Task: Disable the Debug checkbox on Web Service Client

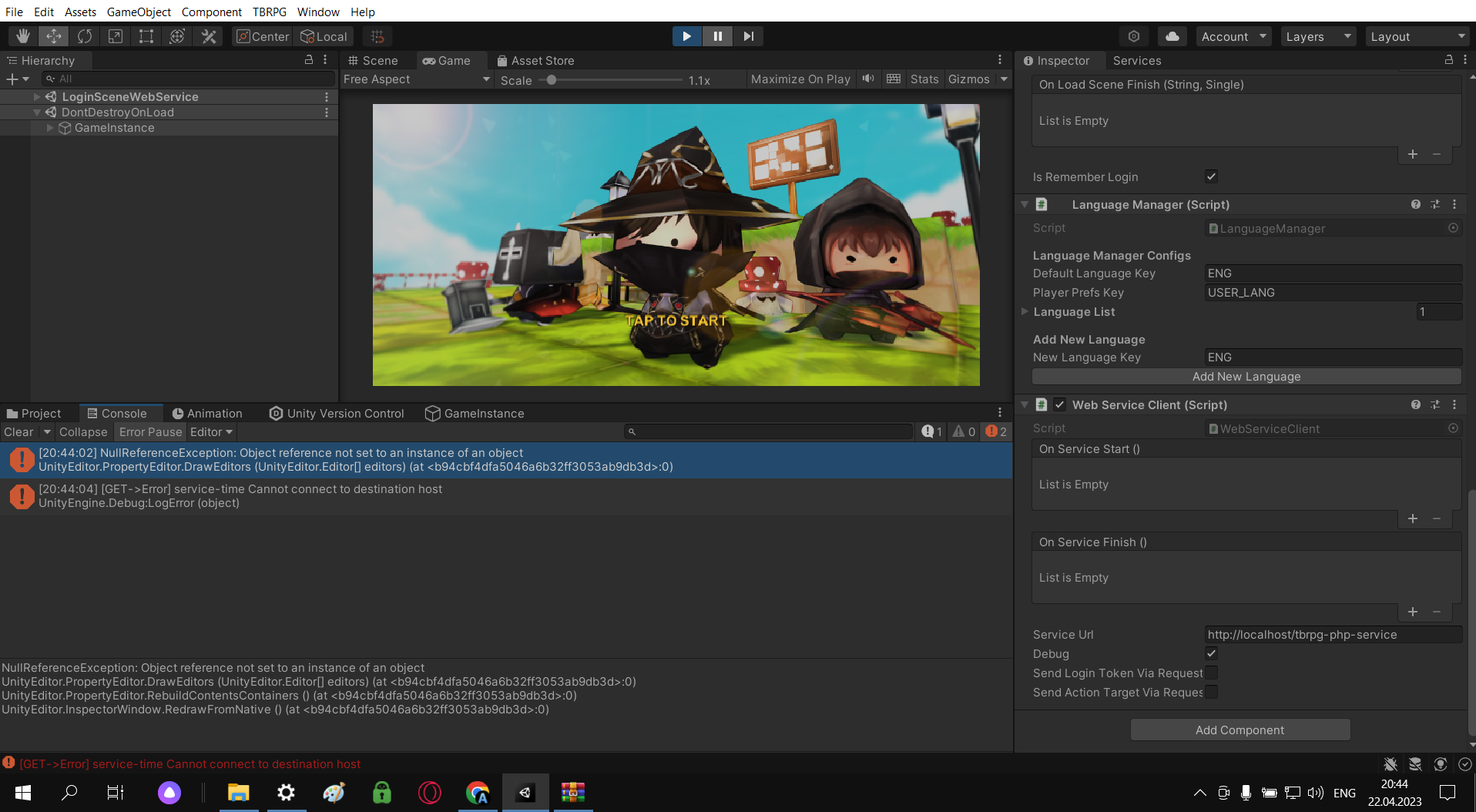Action: pos(1211,653)
